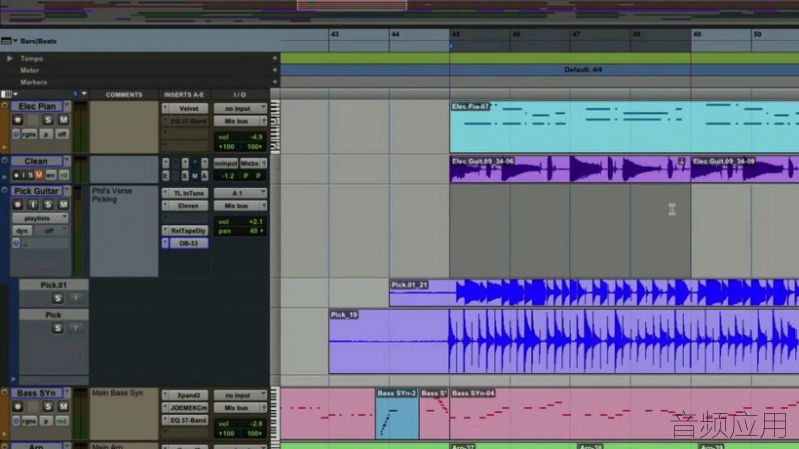Open the JOEMEKCm insert on Bass SYn

(189, 408)
